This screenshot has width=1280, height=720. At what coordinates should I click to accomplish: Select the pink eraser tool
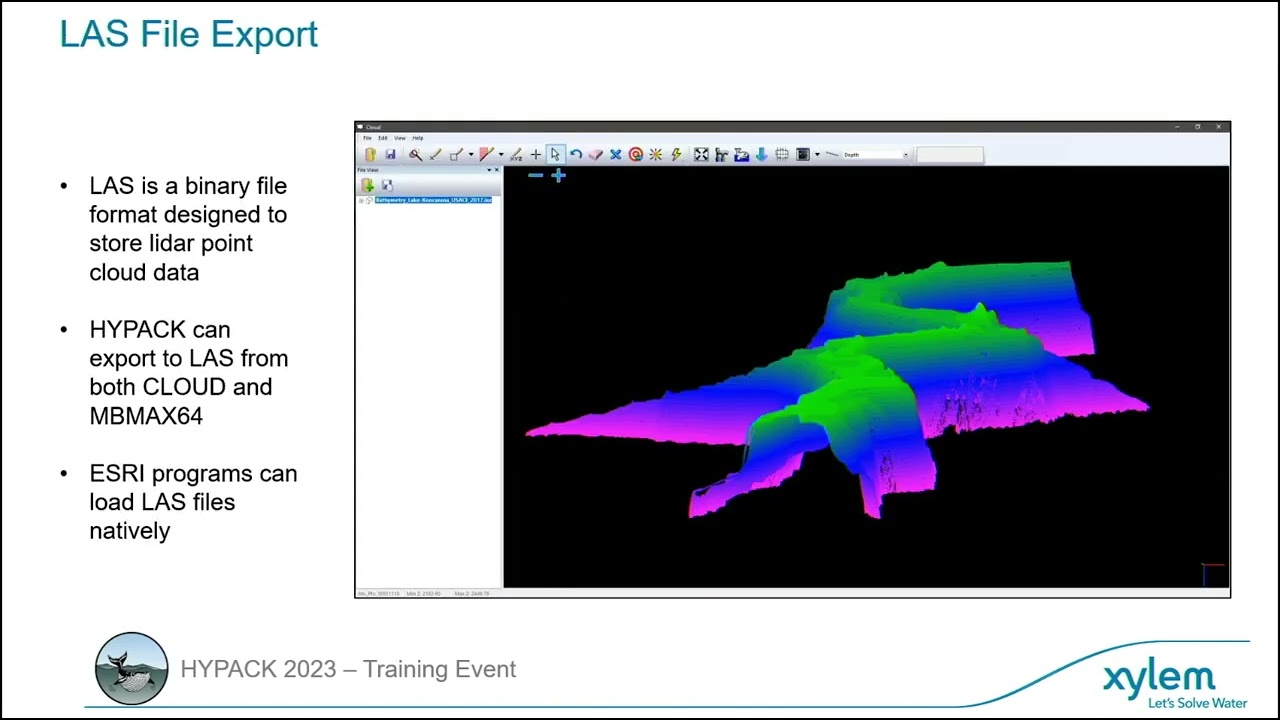[595, 154]
